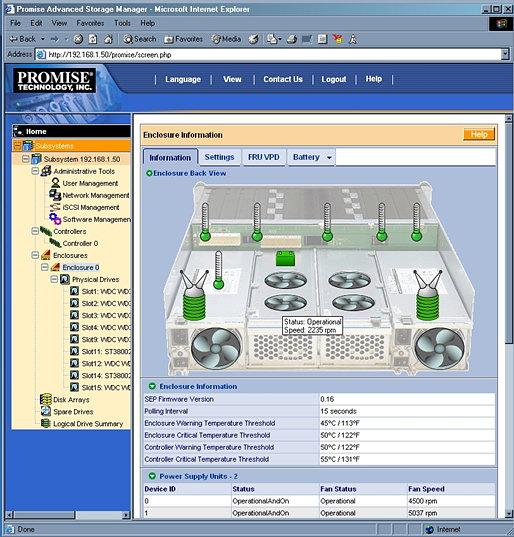Click the User Management icon
The width and height of the screenshot is (514, 537).
click(55, 183)
